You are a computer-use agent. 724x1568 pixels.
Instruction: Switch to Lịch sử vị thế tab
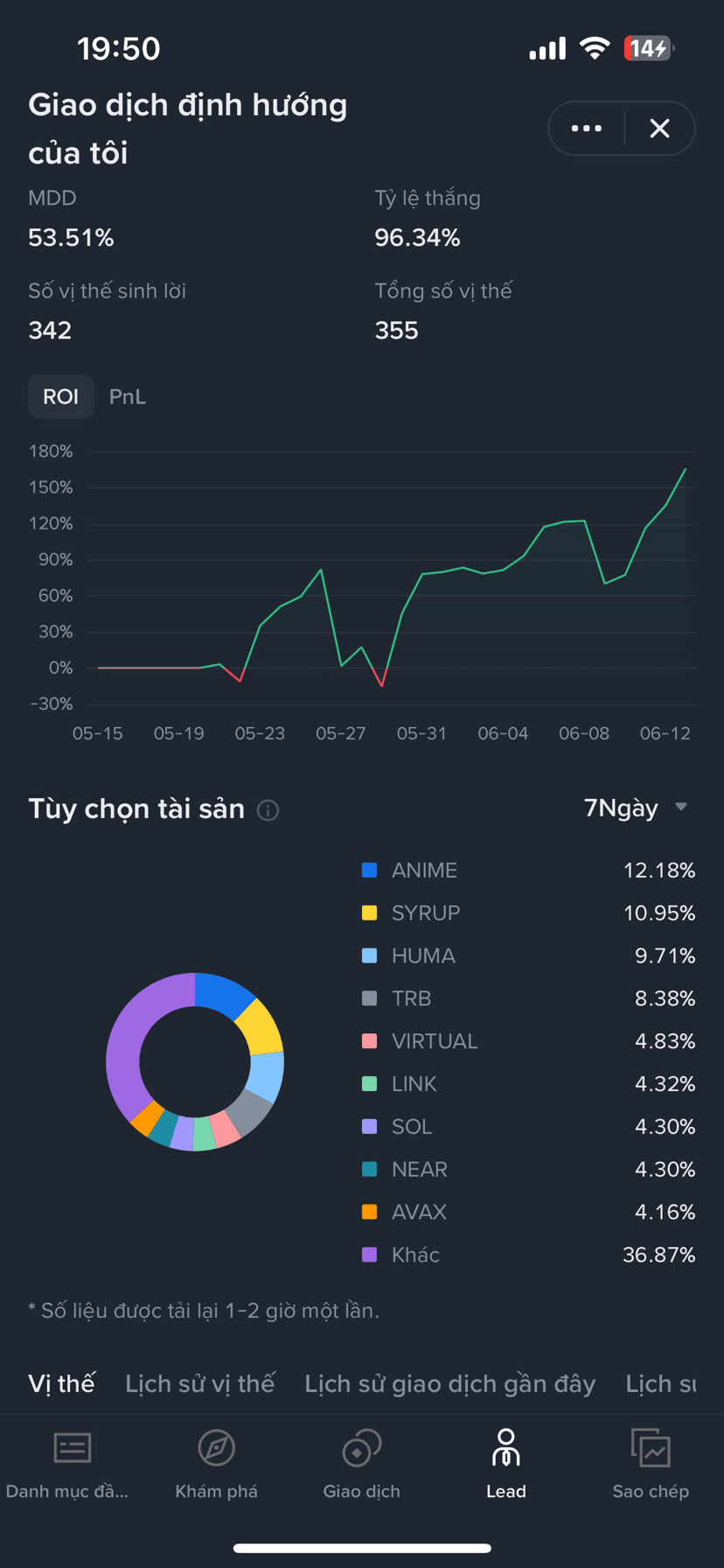point(200,1383)
